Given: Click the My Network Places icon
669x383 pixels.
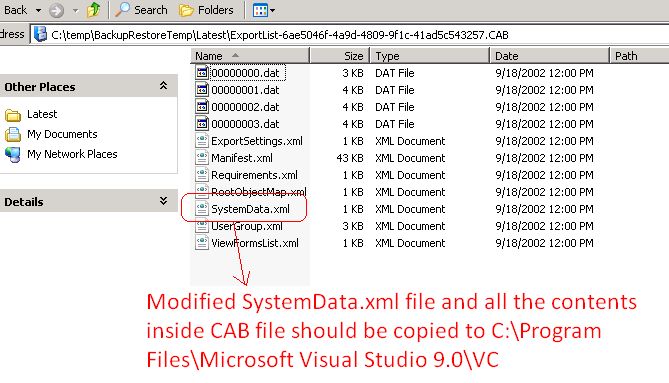Looking at the screenshot, I should 13,154.
